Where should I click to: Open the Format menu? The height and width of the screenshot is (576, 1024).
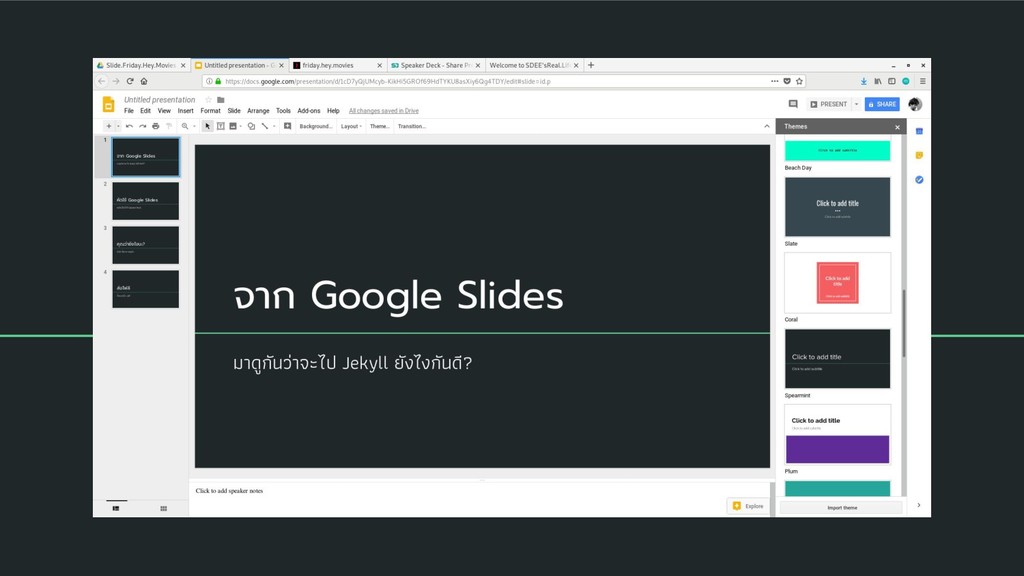[x=210, y=111]
